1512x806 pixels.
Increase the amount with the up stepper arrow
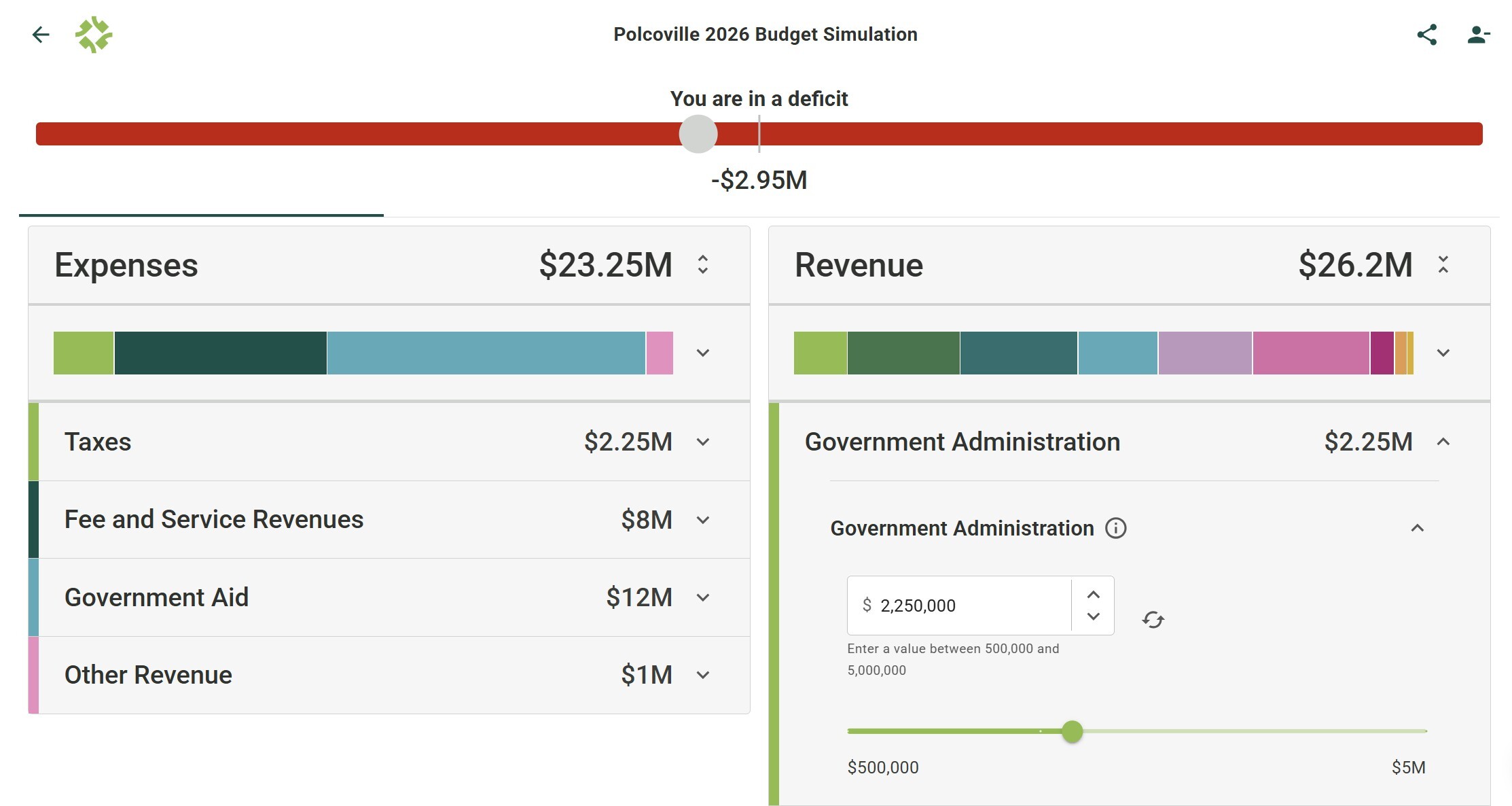[1093, 595]
